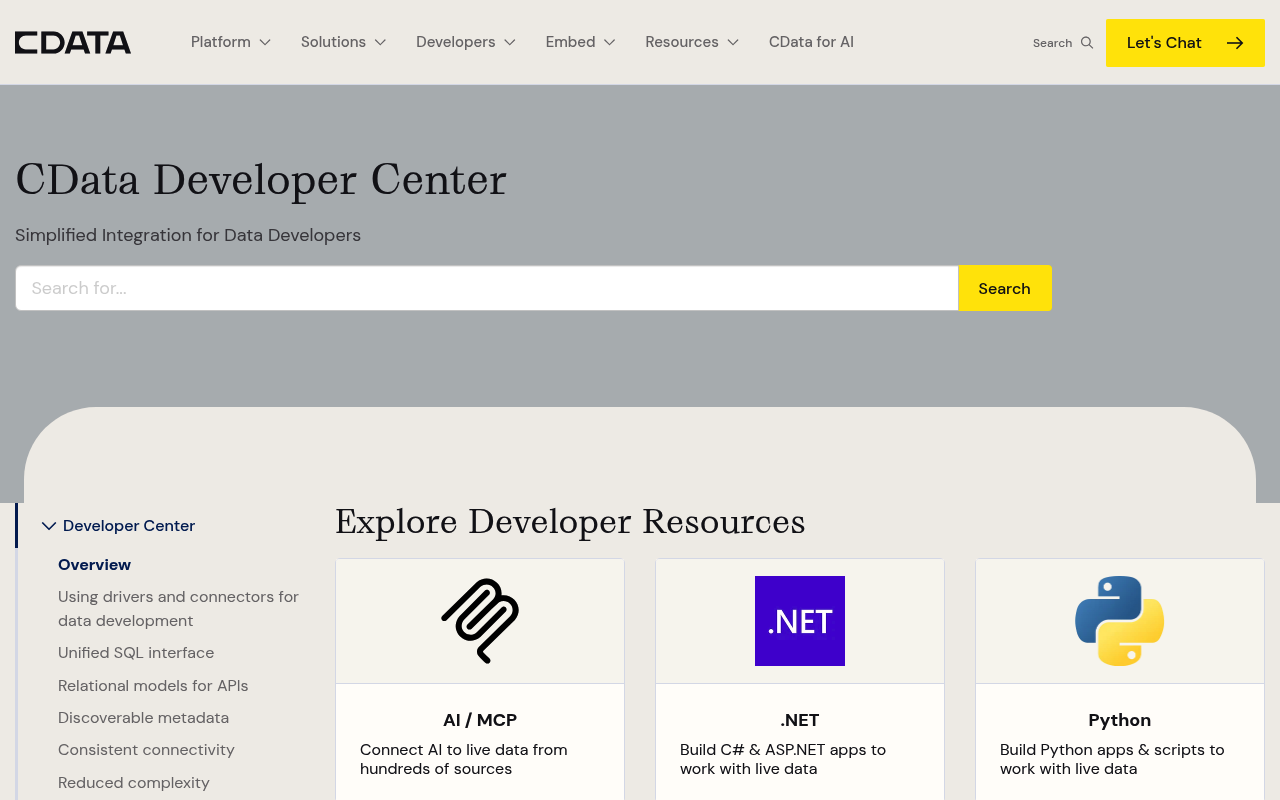Open the Developers menu
Viewport: 1280px width, 800px height.
tap(456, 42)
